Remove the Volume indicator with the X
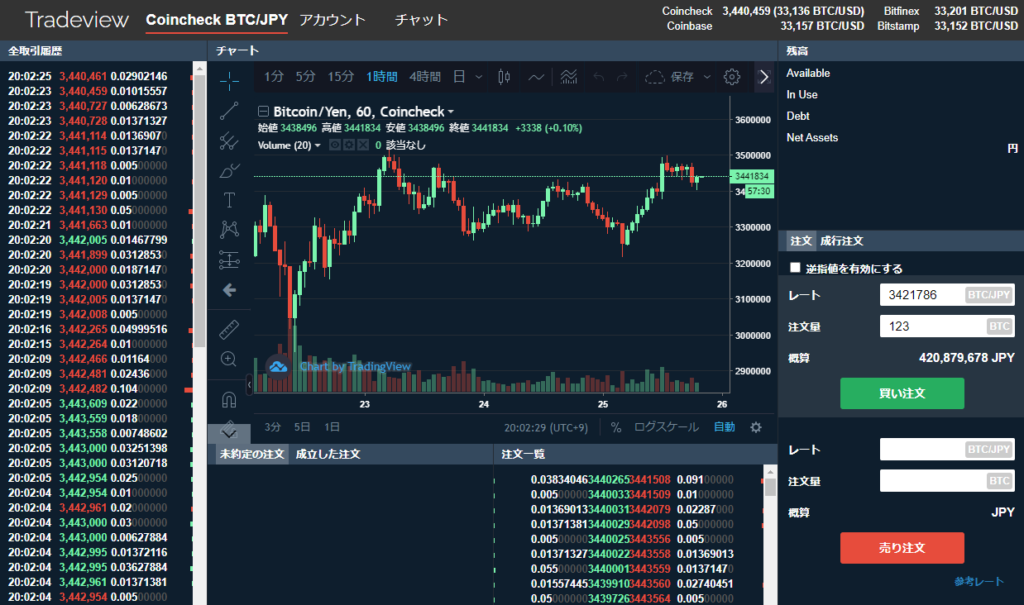 pos(363,145)
